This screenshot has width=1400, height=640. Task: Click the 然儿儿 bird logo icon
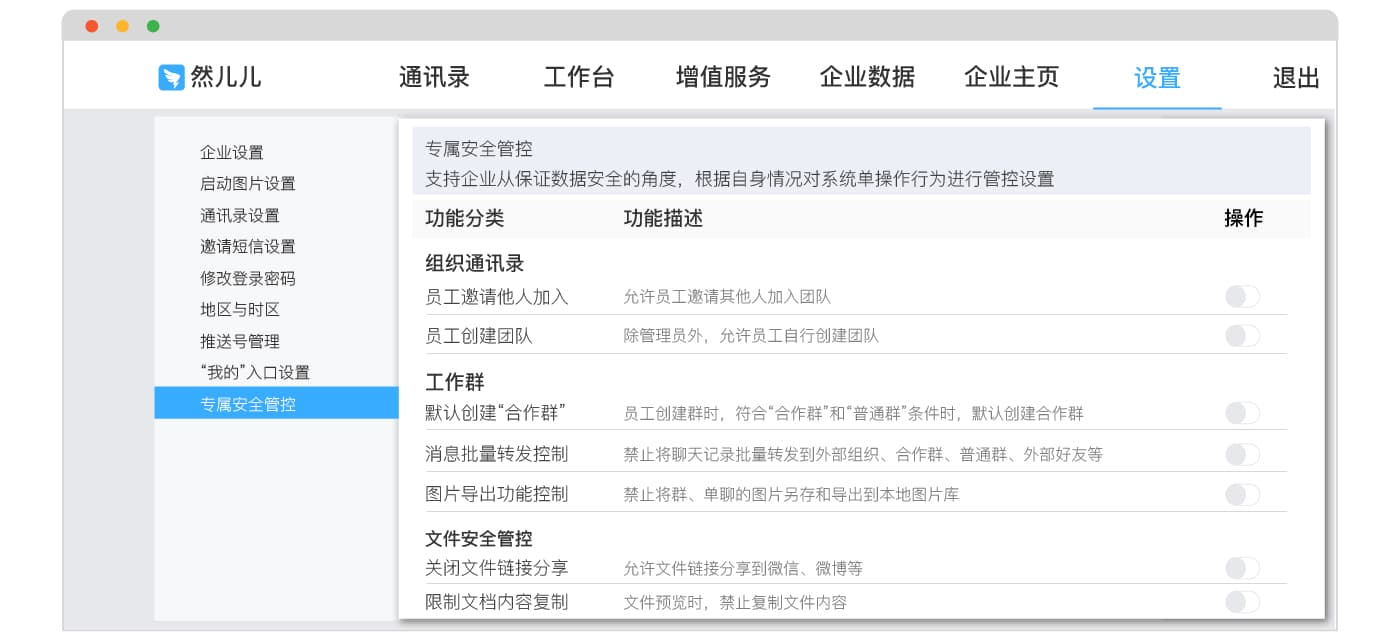[x=172, y=78]
